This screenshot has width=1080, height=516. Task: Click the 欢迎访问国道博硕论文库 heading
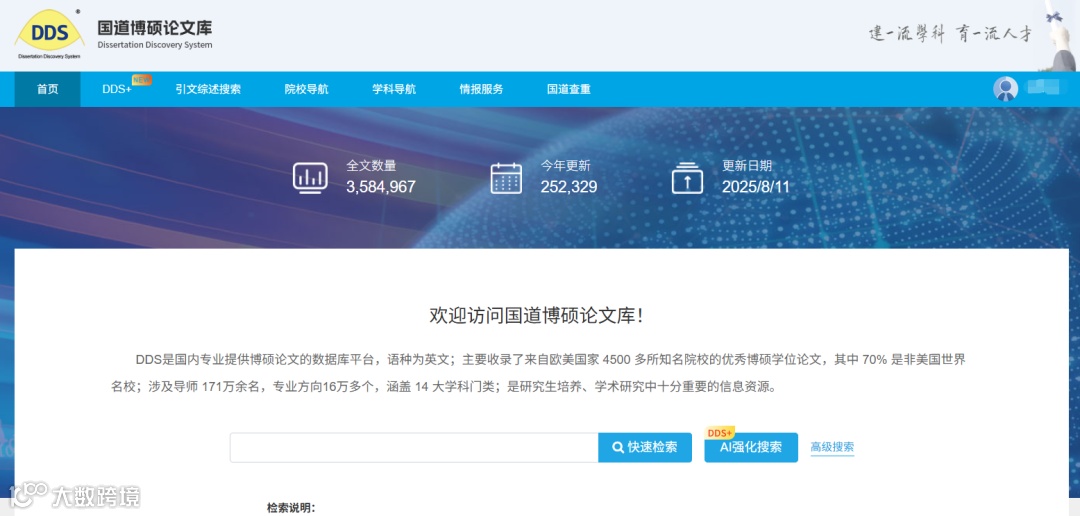tap(536, 316)
